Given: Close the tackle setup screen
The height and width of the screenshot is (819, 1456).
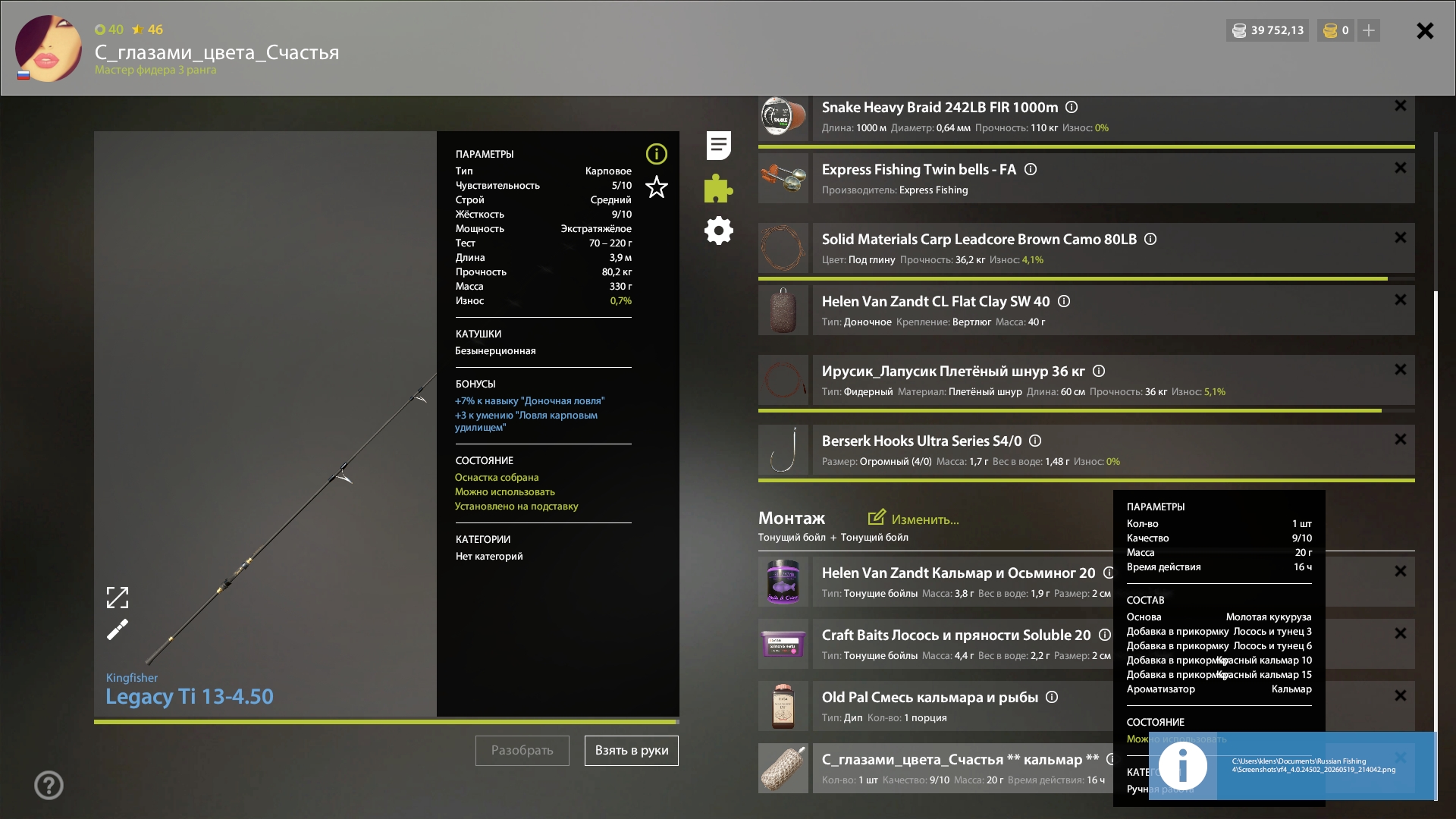Looking at the screenshot, I should tap(1425, 30).
